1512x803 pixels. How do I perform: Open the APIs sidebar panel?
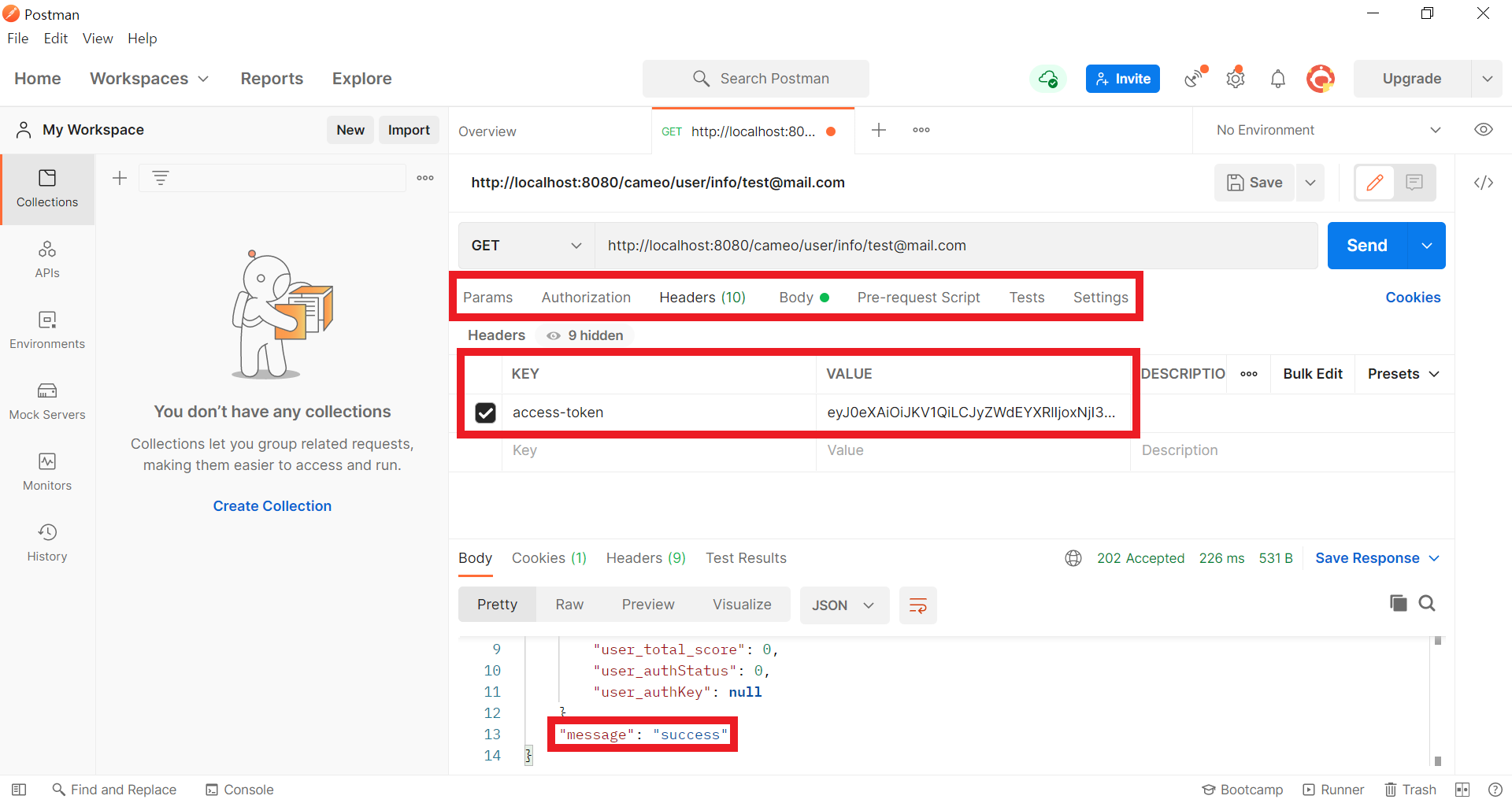47,260
